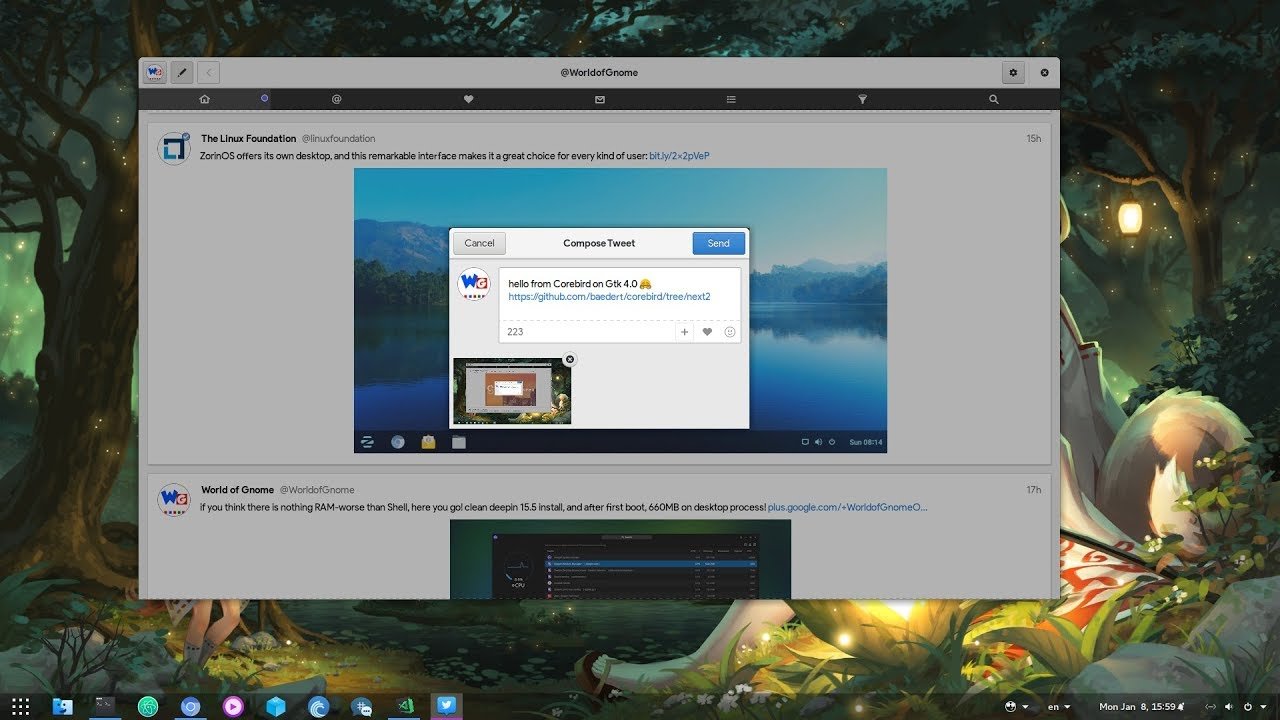The width and height of the screenshot is (1280, 720).
Task: Click the World of Gnome tweet avatar
Action: (x=174, y=498)
